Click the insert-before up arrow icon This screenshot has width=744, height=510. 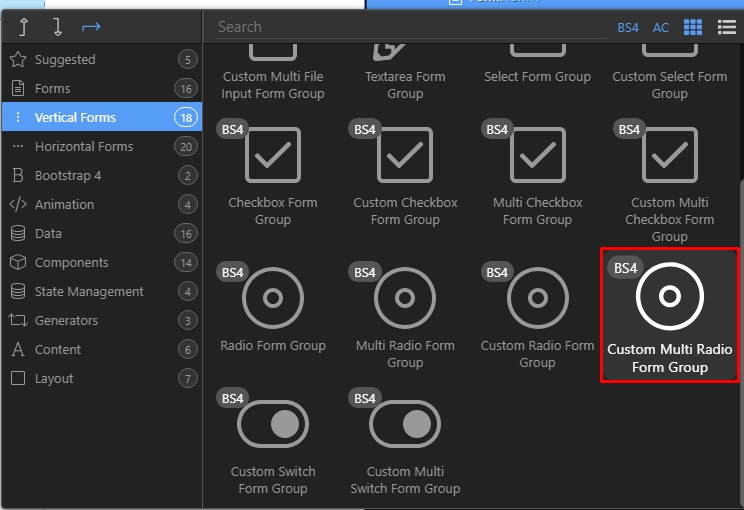(x=23, y=27)
